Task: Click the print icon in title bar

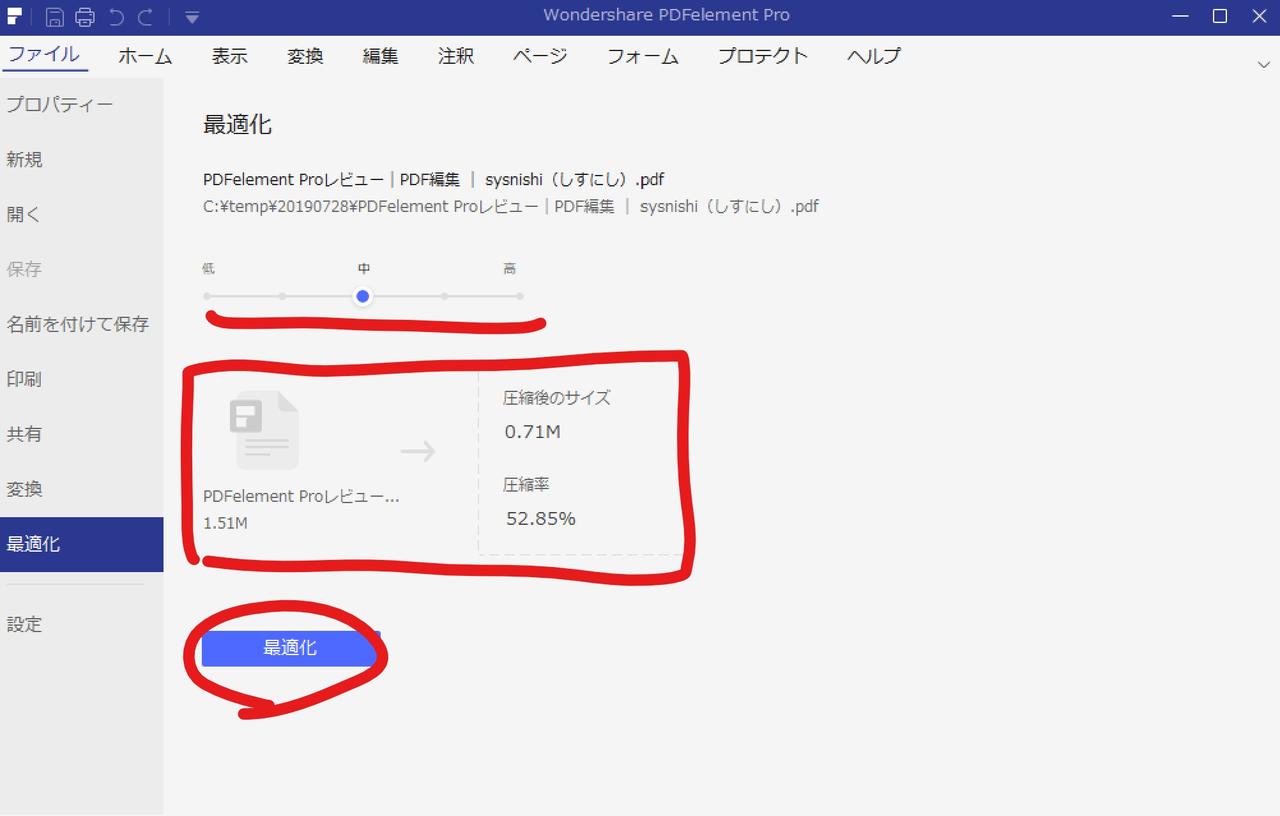Action: pyautogui.click(x=85, y=16)
